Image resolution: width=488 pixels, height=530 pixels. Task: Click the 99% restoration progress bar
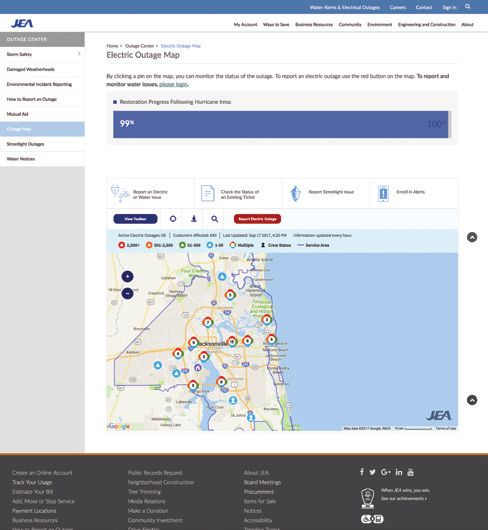pos(280,124)
